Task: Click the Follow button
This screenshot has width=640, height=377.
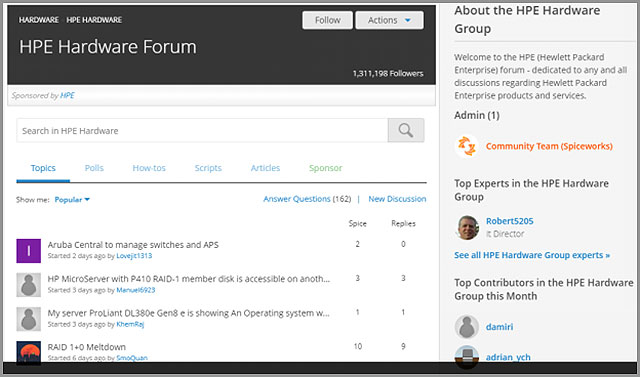Action: (x=327, y=20)
